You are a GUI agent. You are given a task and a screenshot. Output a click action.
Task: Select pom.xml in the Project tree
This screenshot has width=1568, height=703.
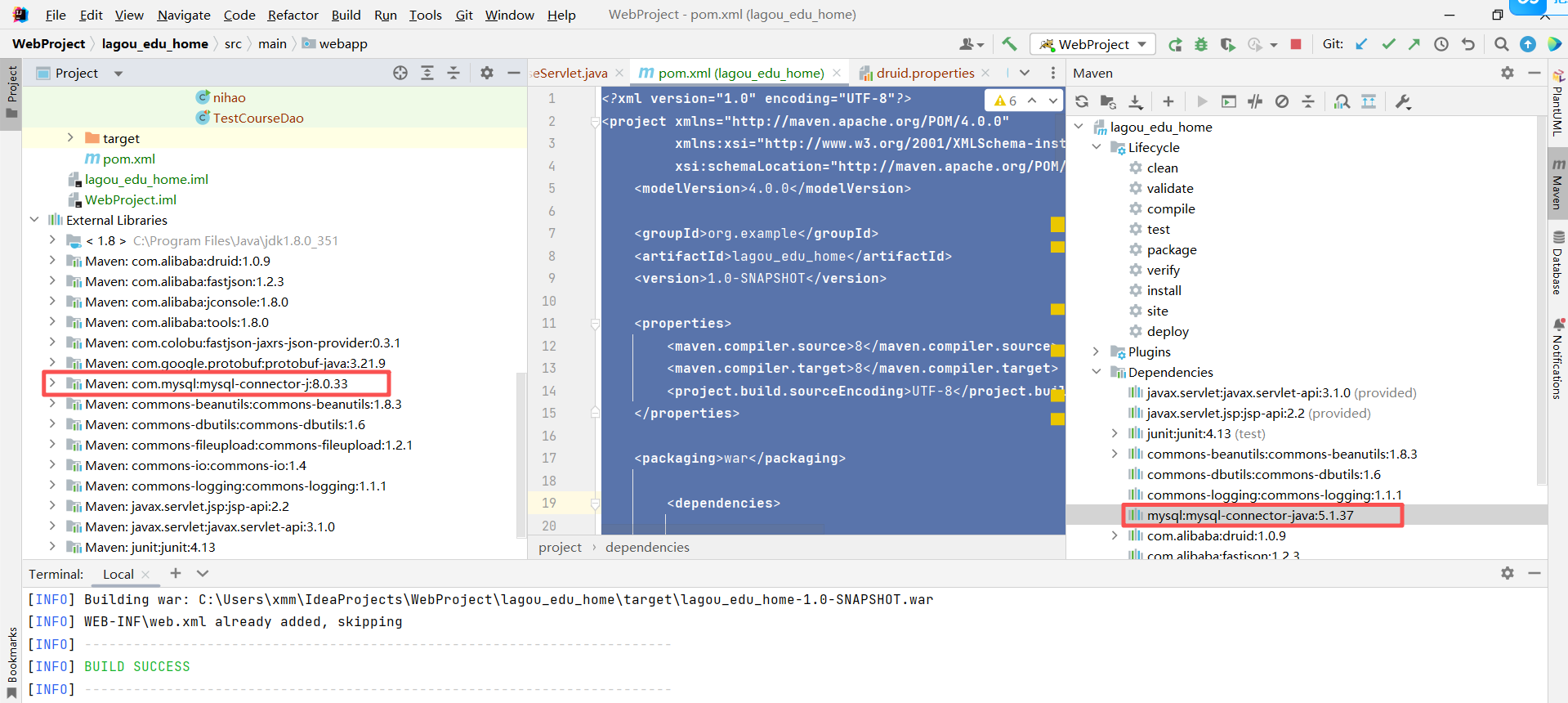129,159
